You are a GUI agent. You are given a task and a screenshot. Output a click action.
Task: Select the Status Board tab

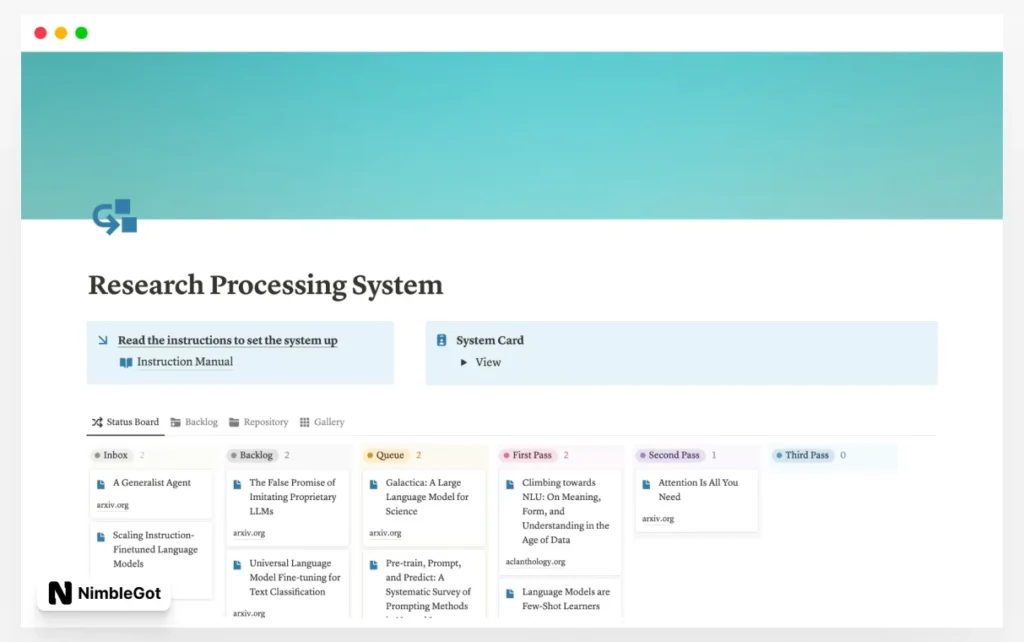point(125,422)
